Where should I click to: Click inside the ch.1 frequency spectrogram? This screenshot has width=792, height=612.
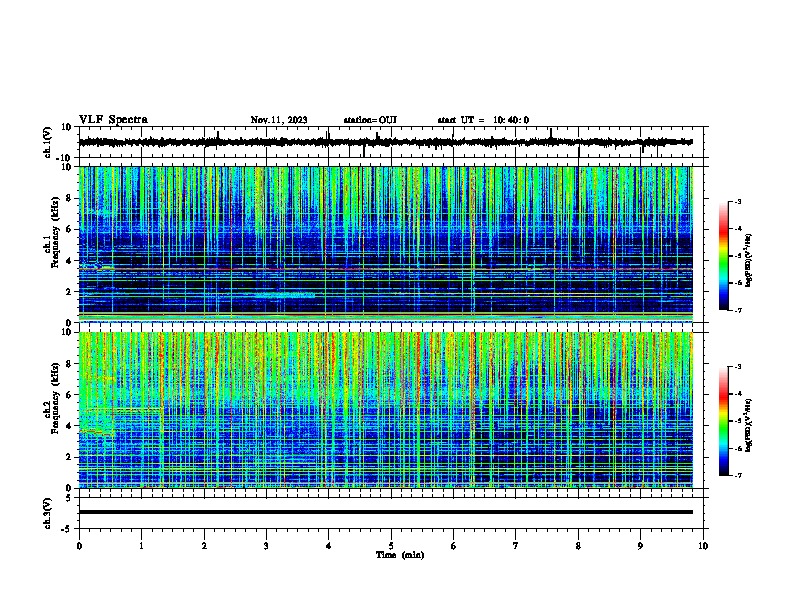point(385,244)
